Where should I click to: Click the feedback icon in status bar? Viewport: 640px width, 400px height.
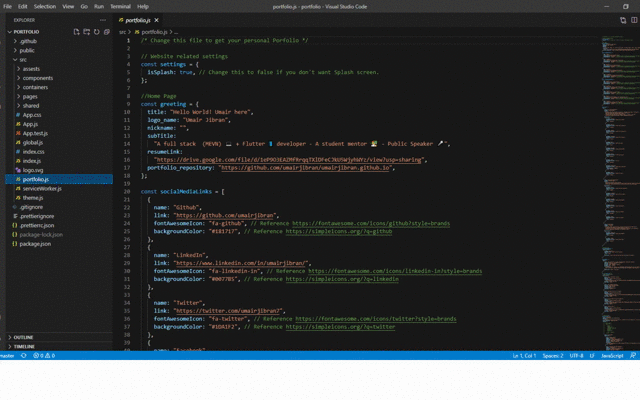(633, 356)
